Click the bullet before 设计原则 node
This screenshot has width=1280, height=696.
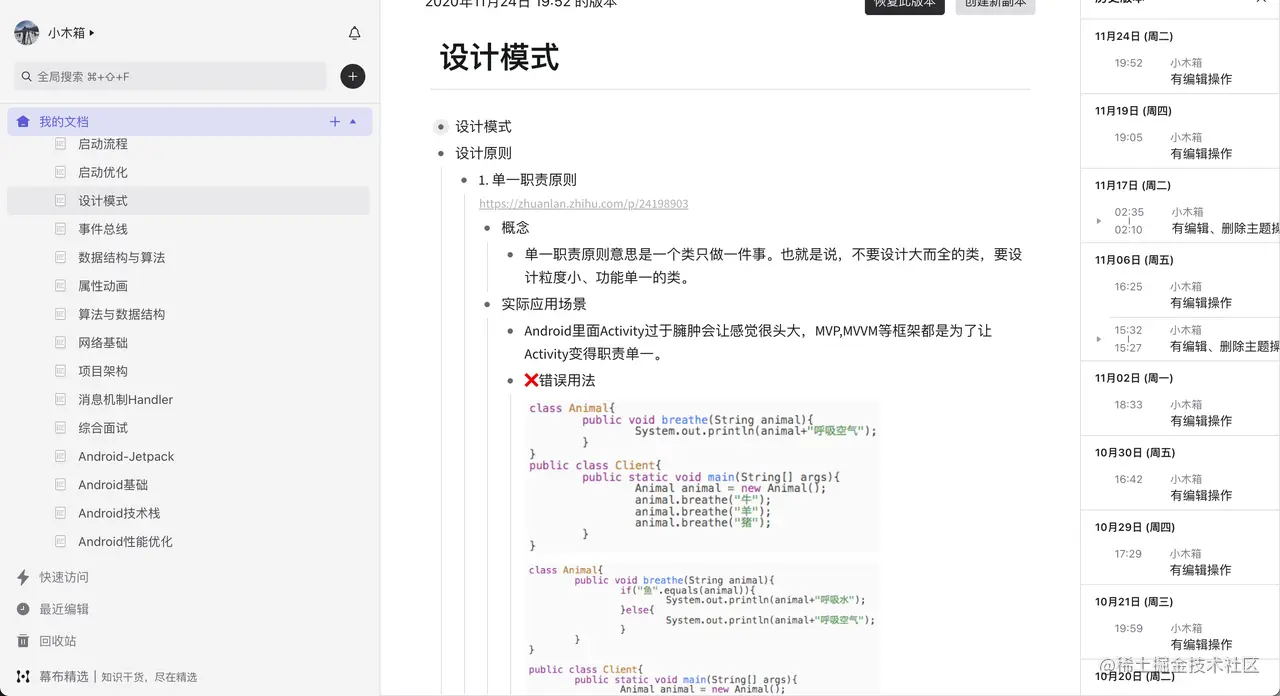tap(441, 153)
